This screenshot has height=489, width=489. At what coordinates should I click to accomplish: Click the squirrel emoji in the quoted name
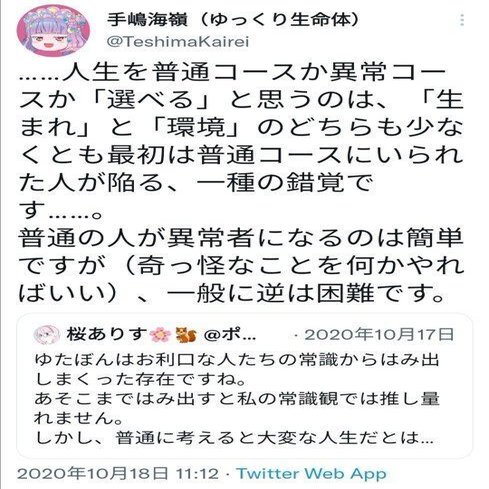[186, 334]
